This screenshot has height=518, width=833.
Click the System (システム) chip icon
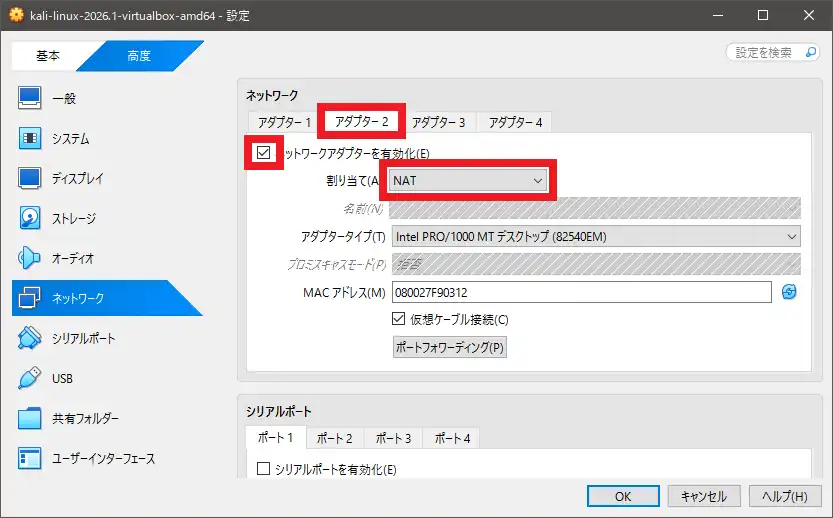[29, 138]
